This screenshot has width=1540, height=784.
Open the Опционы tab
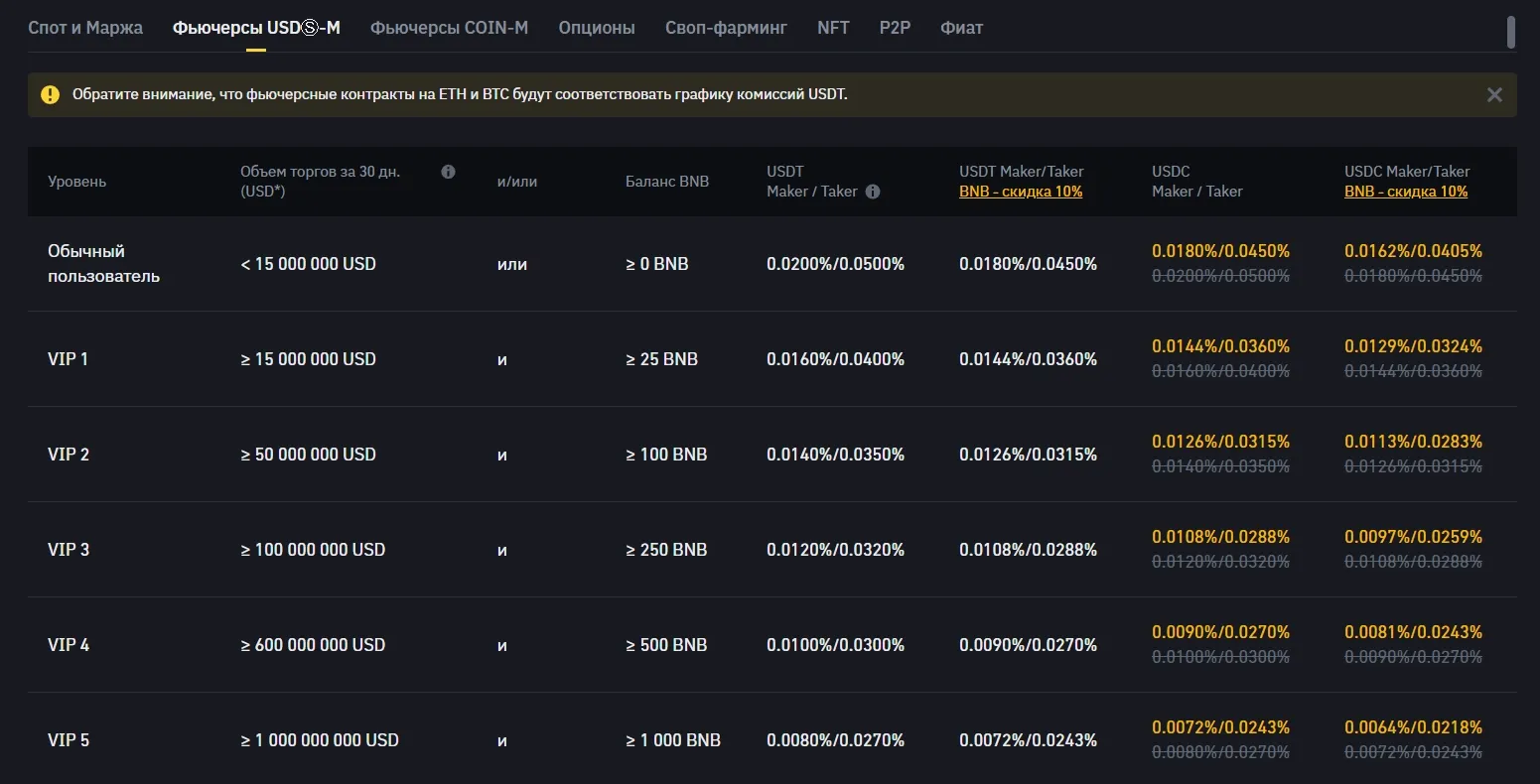(597, 28)
